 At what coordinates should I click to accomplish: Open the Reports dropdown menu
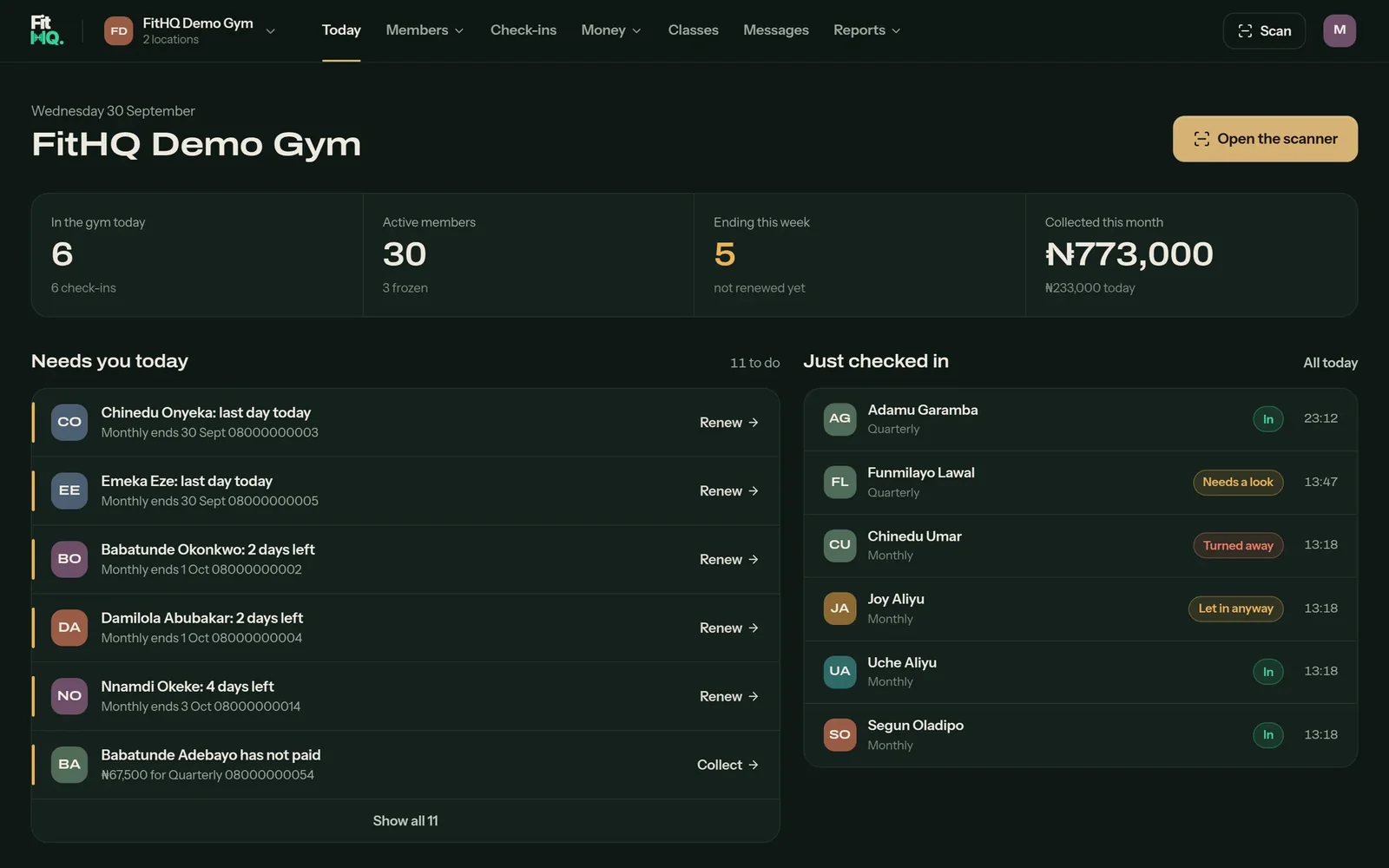click(866, 30)
